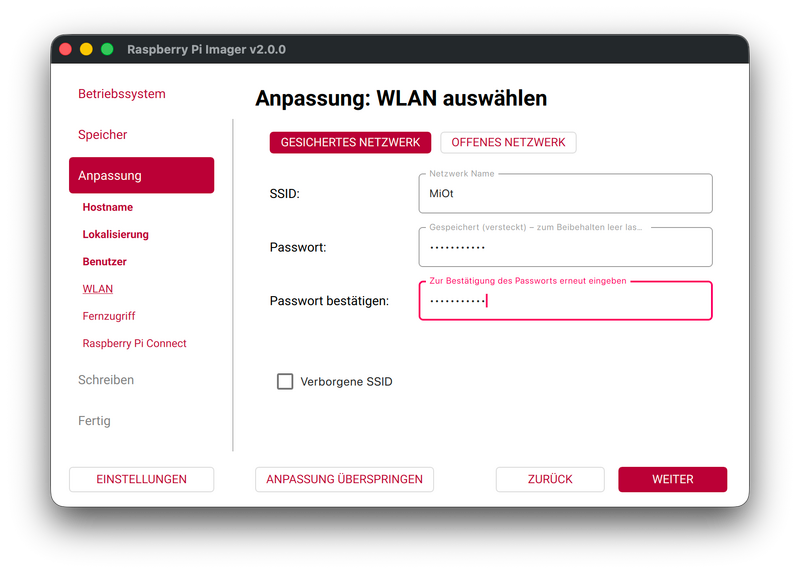Switch to Offenes Netzwerk tab
This screenshot has height=574, width=800.
click(508, 143)
